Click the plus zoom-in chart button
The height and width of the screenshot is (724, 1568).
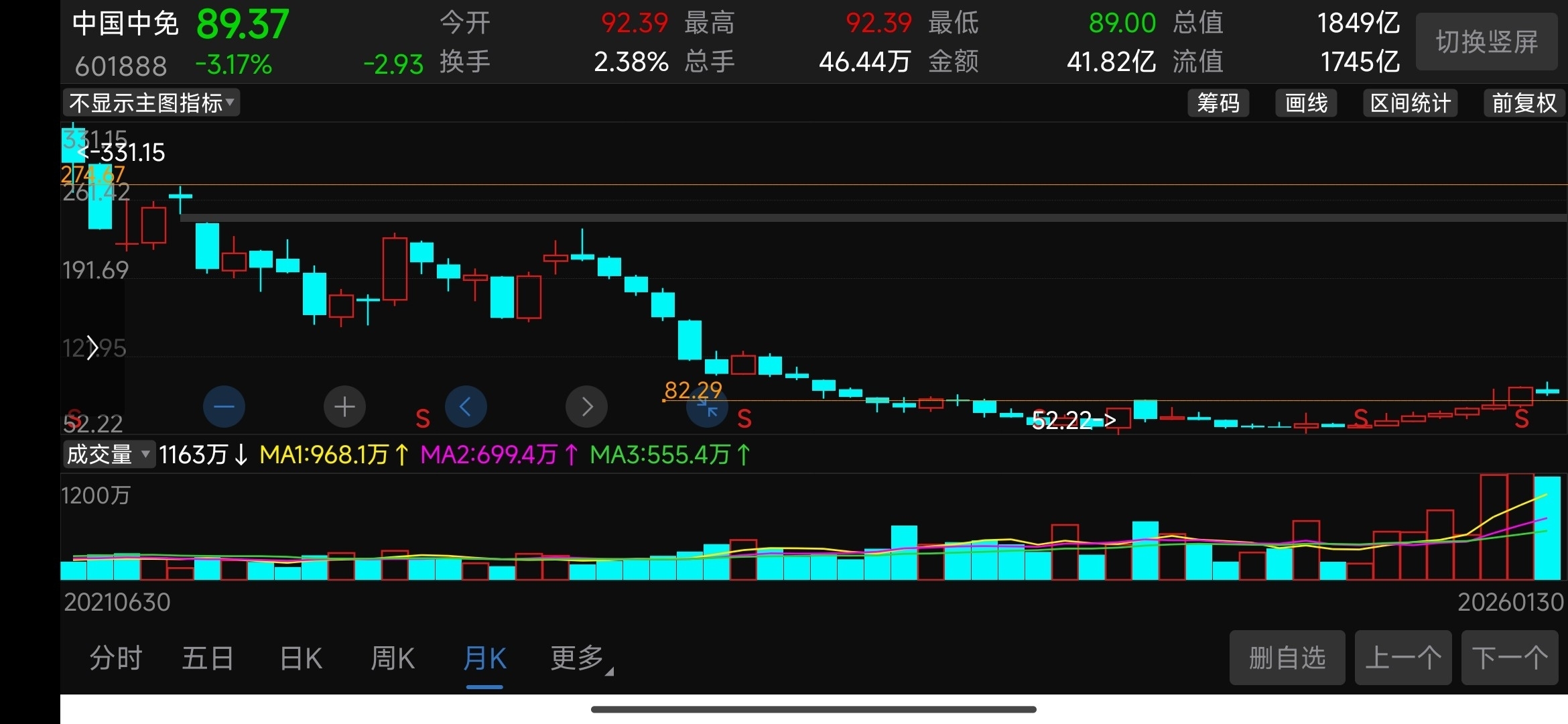344,406
